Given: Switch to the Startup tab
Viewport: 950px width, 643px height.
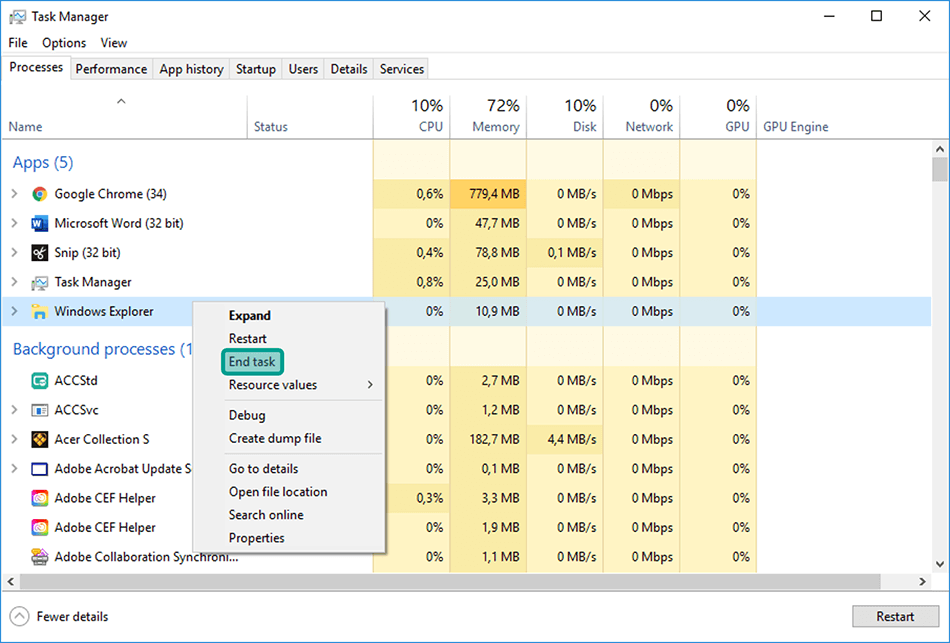Looking at the screenshot, I should [256, 69].
